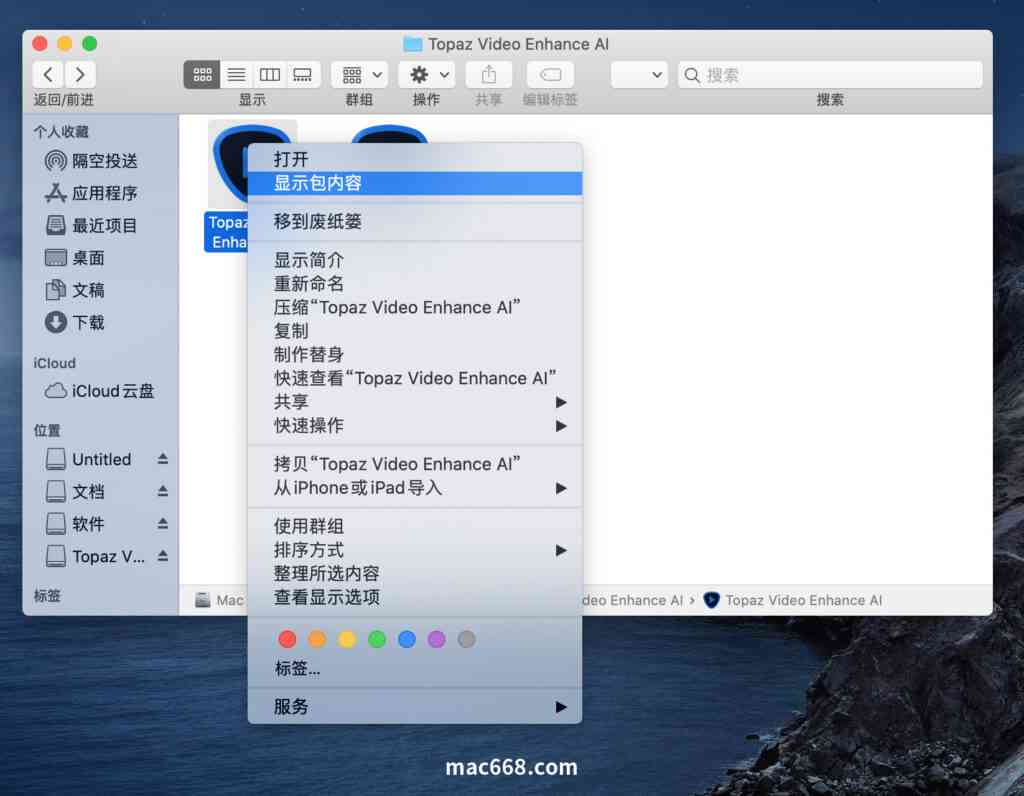1024x796 pixels.
Task: Apply the yellow tag color
Action: tap(347, 639)
